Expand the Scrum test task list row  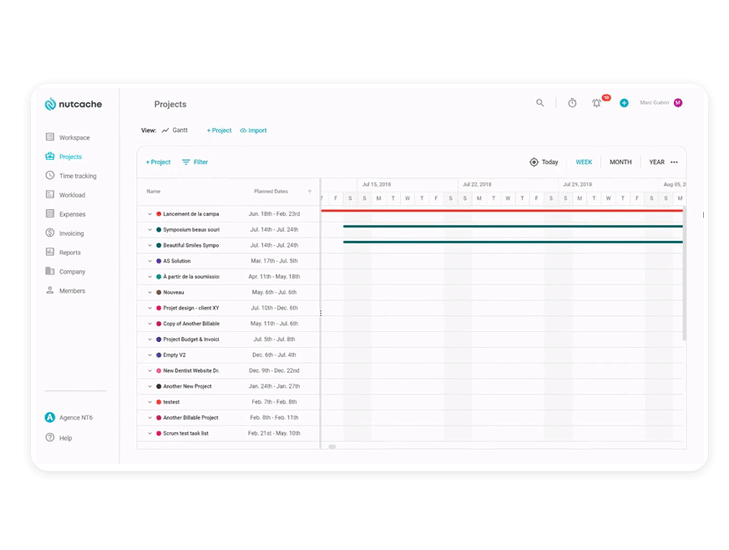(x=150, y=434)
